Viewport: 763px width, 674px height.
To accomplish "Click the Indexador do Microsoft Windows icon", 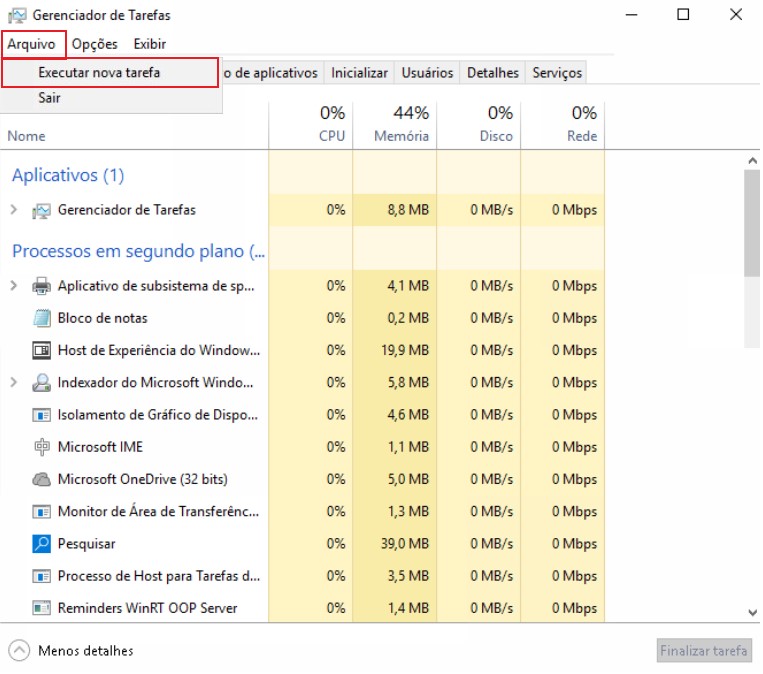I will 41,383.
